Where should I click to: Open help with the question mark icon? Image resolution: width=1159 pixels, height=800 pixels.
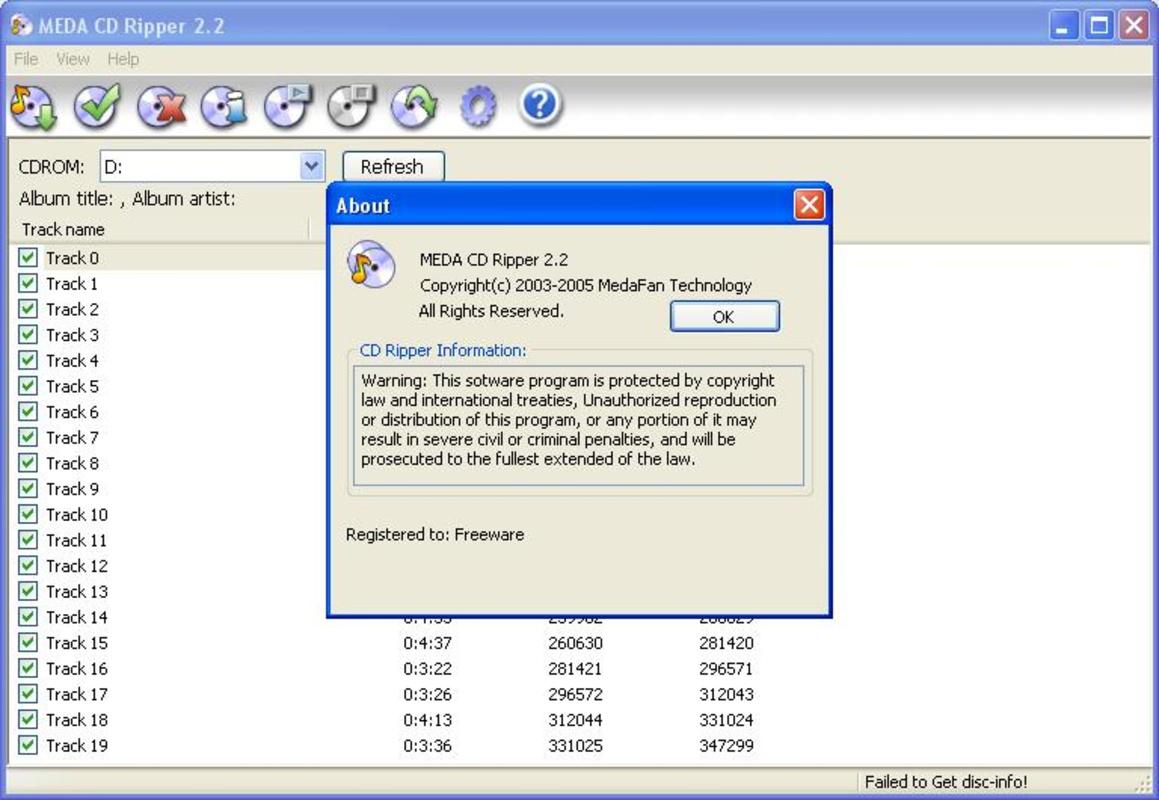point(540,105)
